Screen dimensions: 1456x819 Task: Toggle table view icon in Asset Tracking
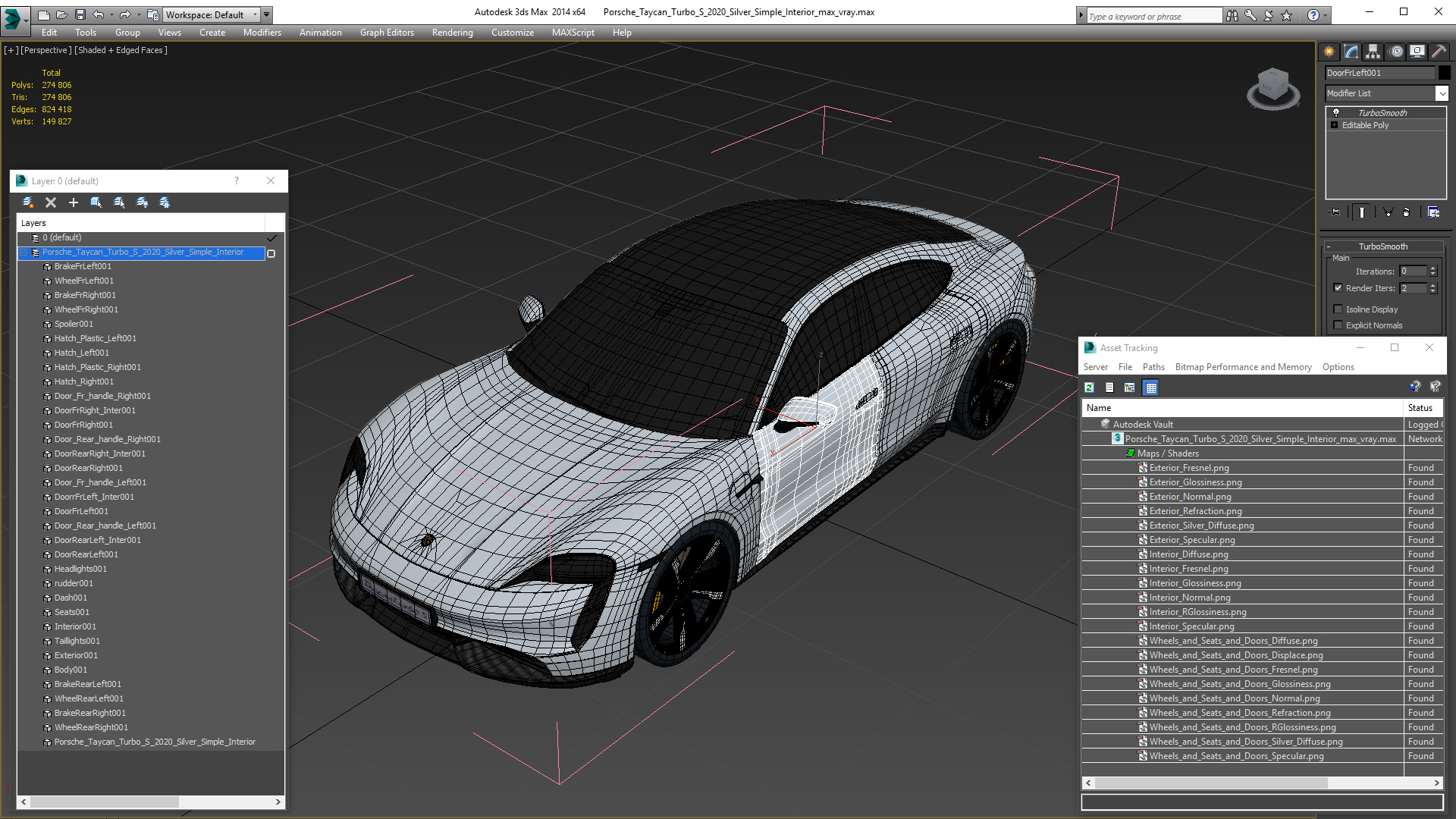tap(1151, 388)
